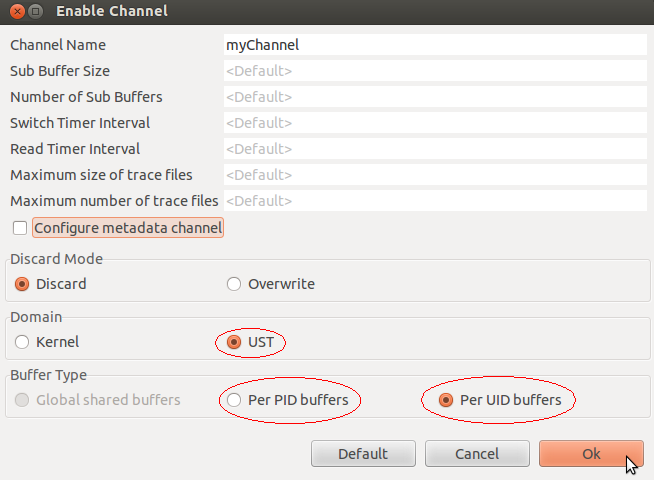
Task: Click the Maximum number of trace files field
Action: 435,201
